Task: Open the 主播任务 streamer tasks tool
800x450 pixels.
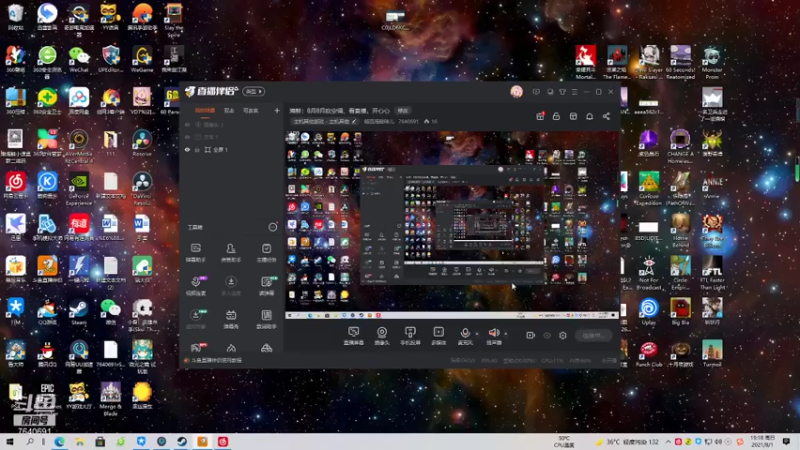Action: [x=266, y=253]
